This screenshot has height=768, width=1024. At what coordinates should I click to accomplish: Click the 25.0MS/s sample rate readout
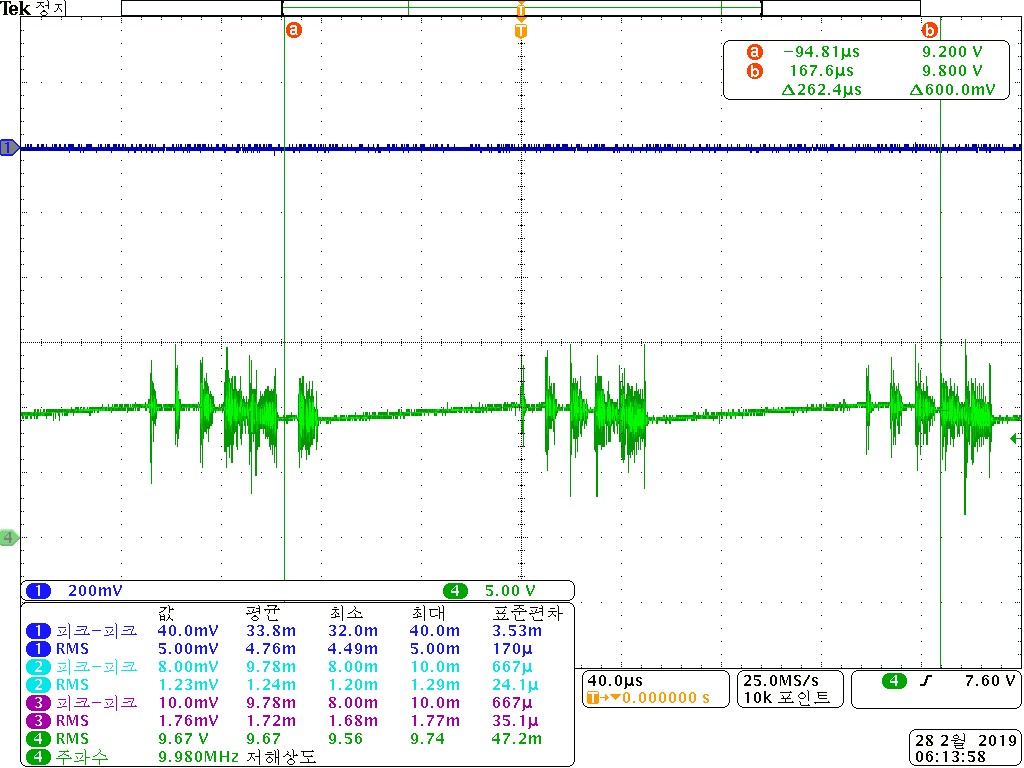[x=780, y=680]
